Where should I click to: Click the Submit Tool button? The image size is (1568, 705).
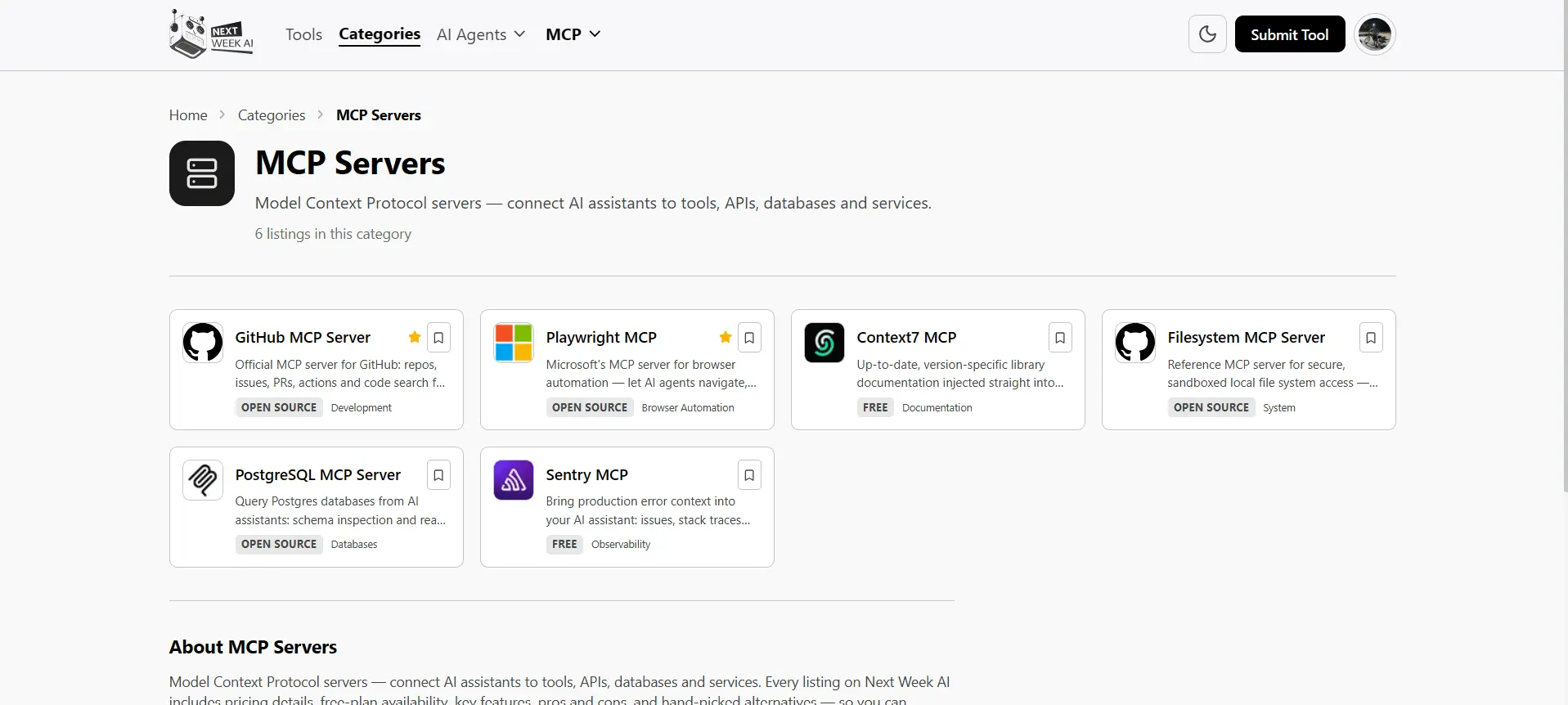pos(1289,34)
